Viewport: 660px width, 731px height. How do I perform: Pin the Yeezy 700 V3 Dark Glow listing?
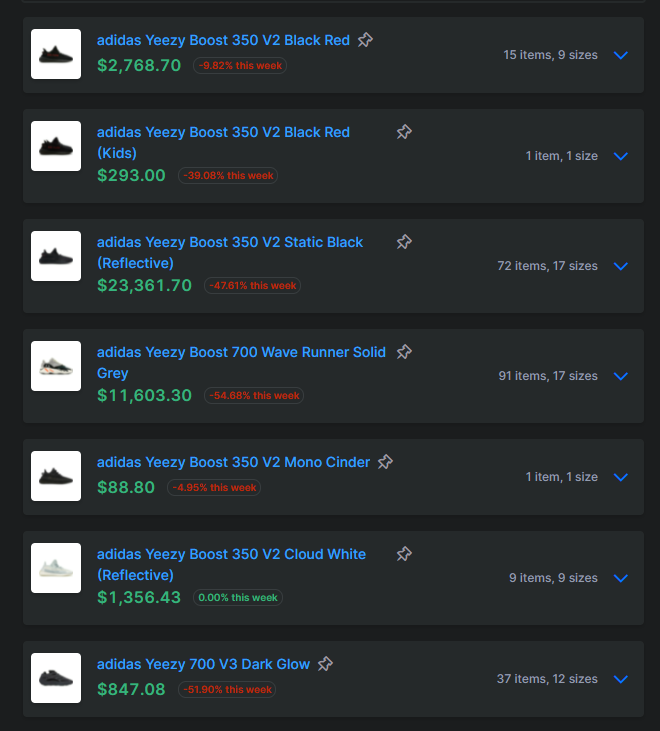(325, 664)
